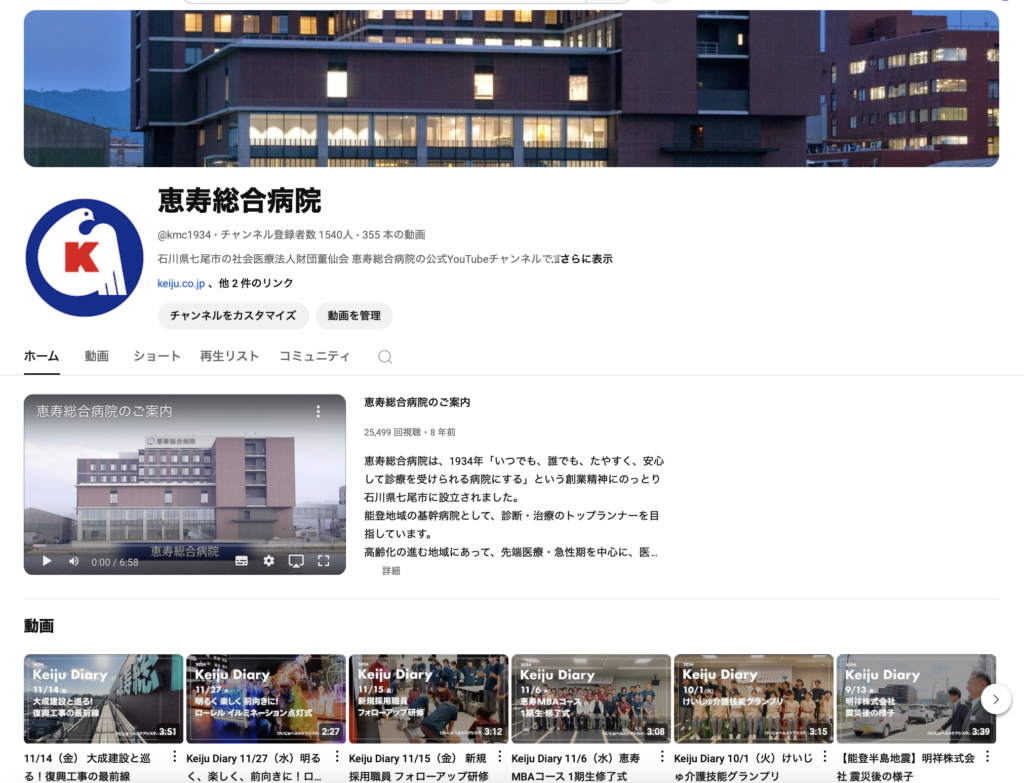The width and height of the screenshot is (1024, 783).
Task: Switch to the ホーム tab
Action: point(42,357)
